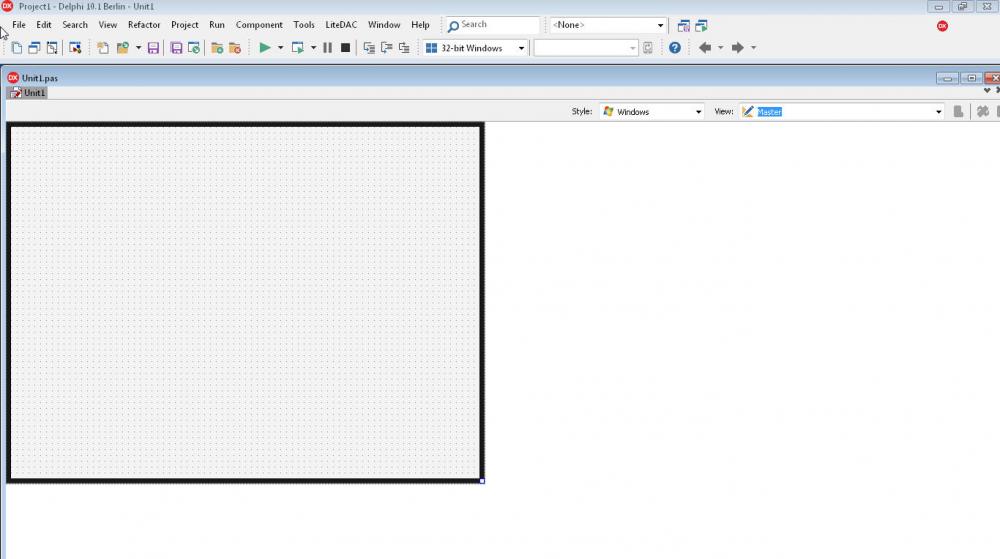
Task: Click the IDE Insight Search box
Action: (x=492, y=25)
